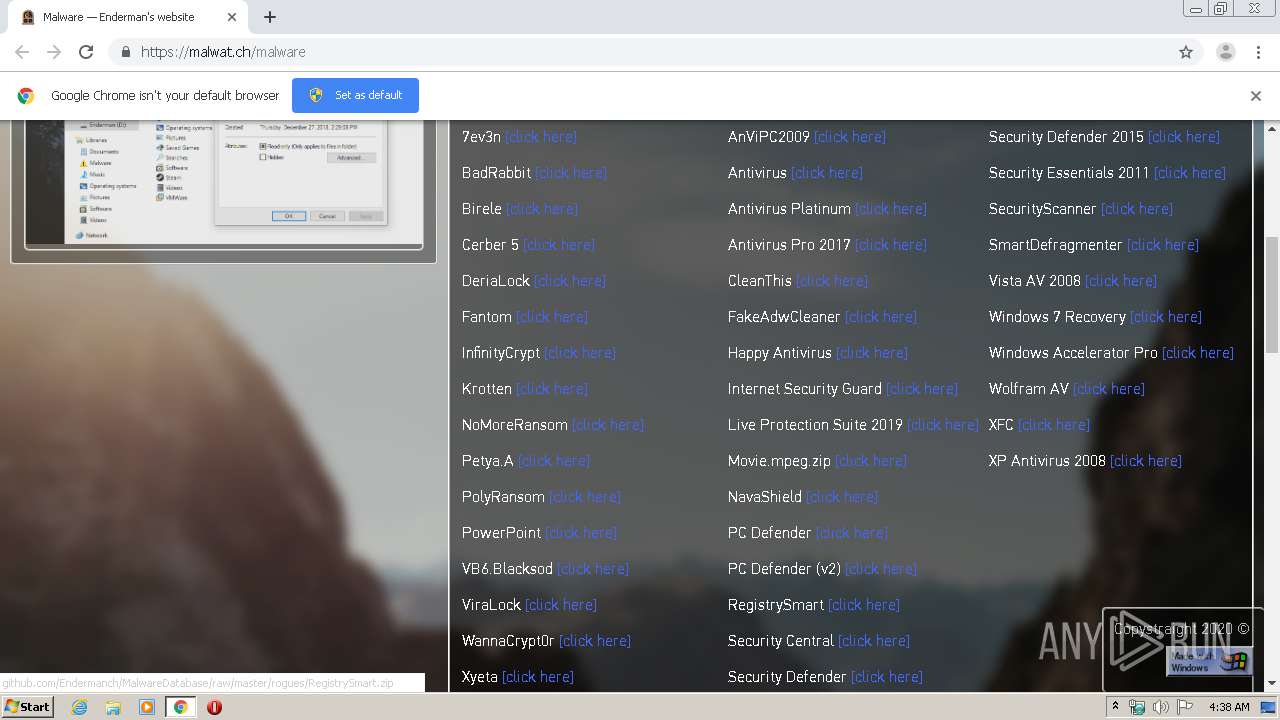Close the Malware tab
This screenshot has height=720, width=1280.
pos(232,17)
